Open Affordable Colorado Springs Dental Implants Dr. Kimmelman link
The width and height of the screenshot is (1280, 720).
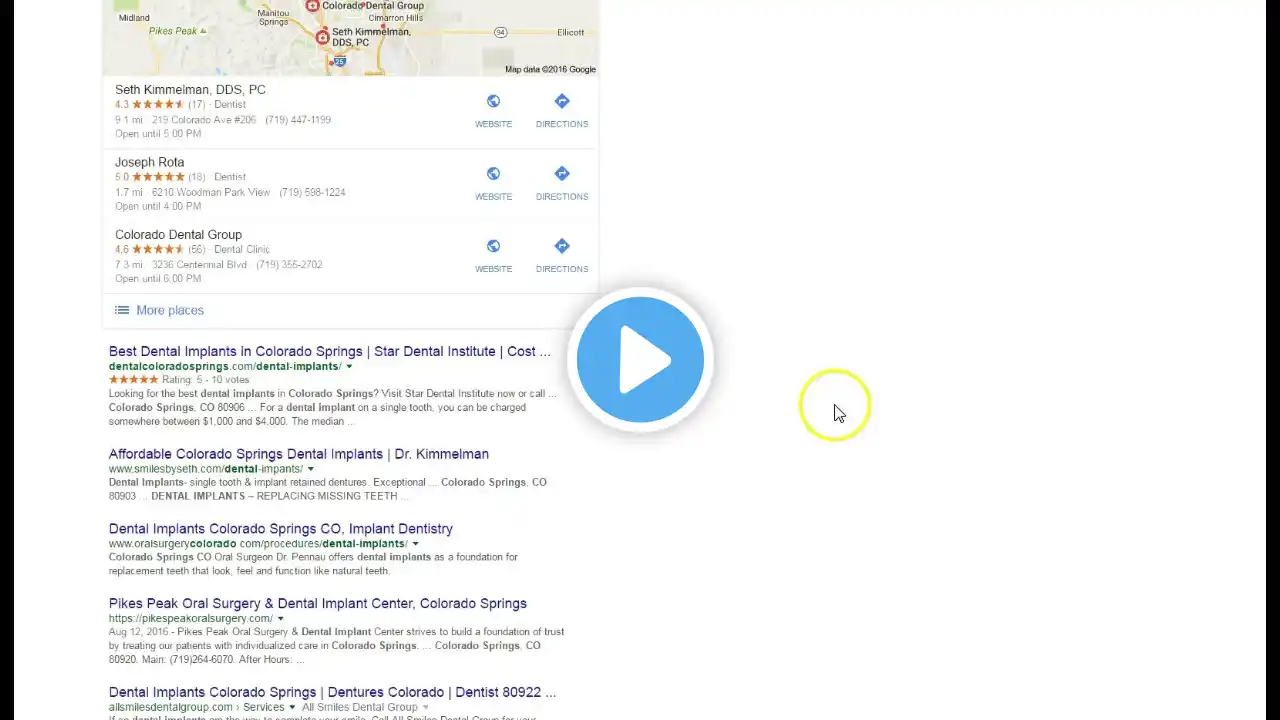(299, 454)
